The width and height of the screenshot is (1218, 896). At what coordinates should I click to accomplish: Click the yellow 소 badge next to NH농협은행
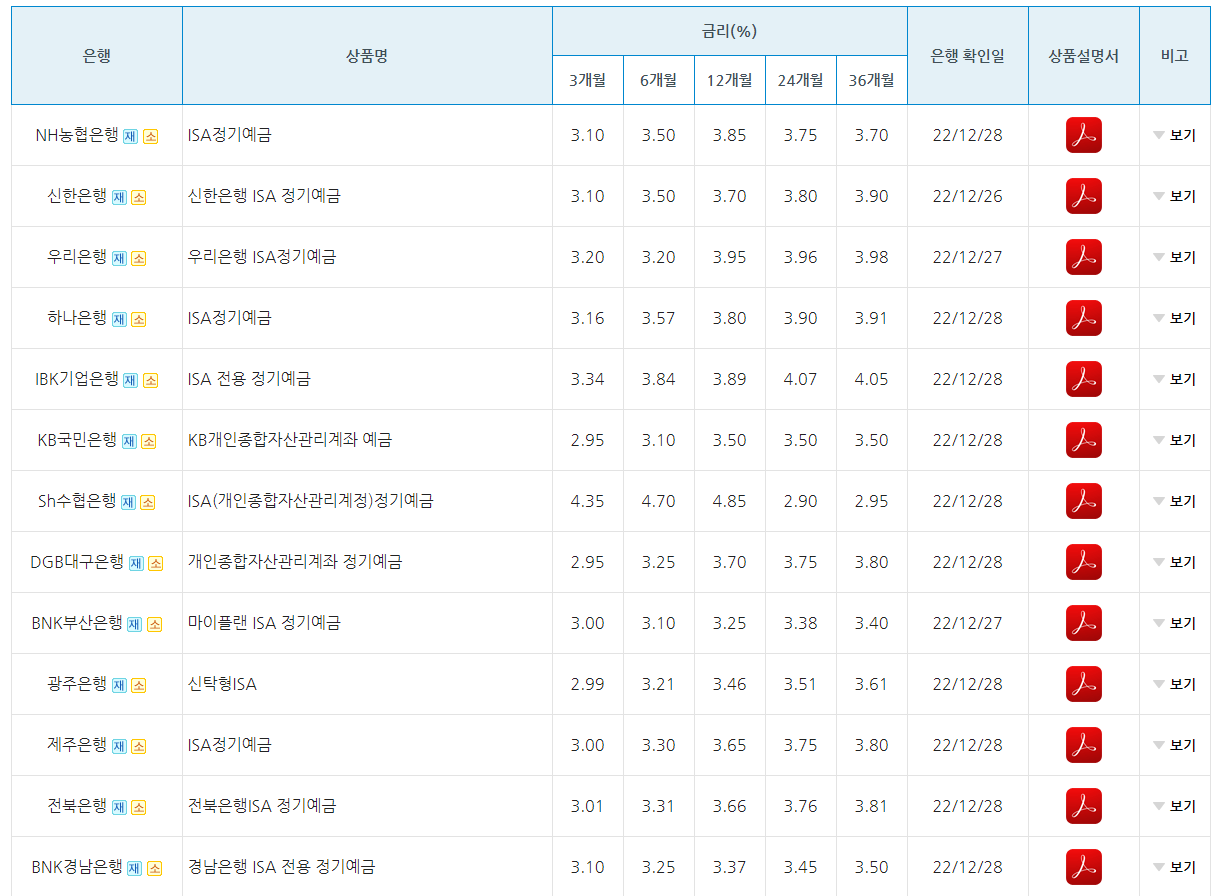tap(150, 137)
